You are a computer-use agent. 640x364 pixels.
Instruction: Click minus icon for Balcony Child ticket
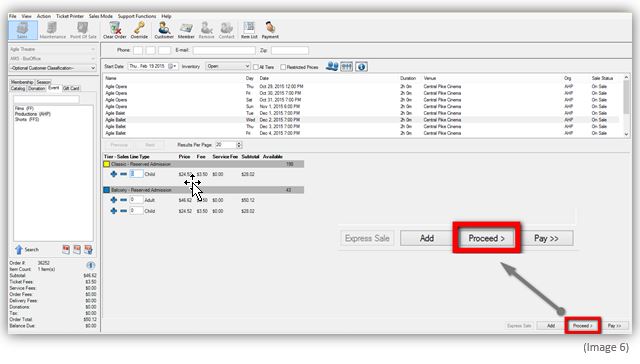coord(123,211)
